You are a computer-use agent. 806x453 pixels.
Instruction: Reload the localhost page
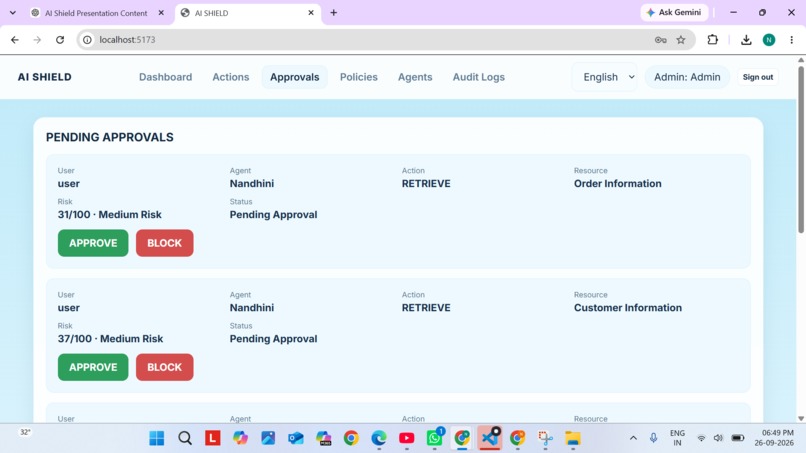click(x=60, y=40)
